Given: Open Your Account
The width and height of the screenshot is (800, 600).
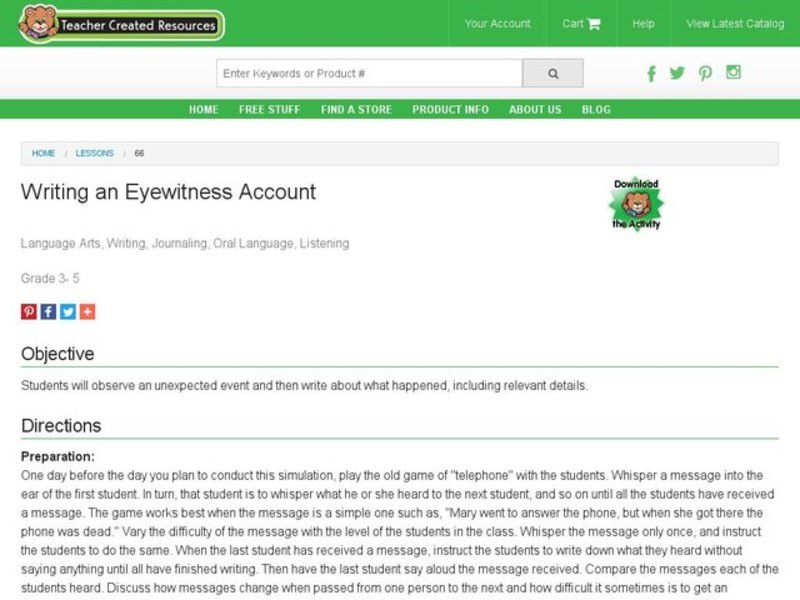Looking at the screenshot, I should coord(498,23).
